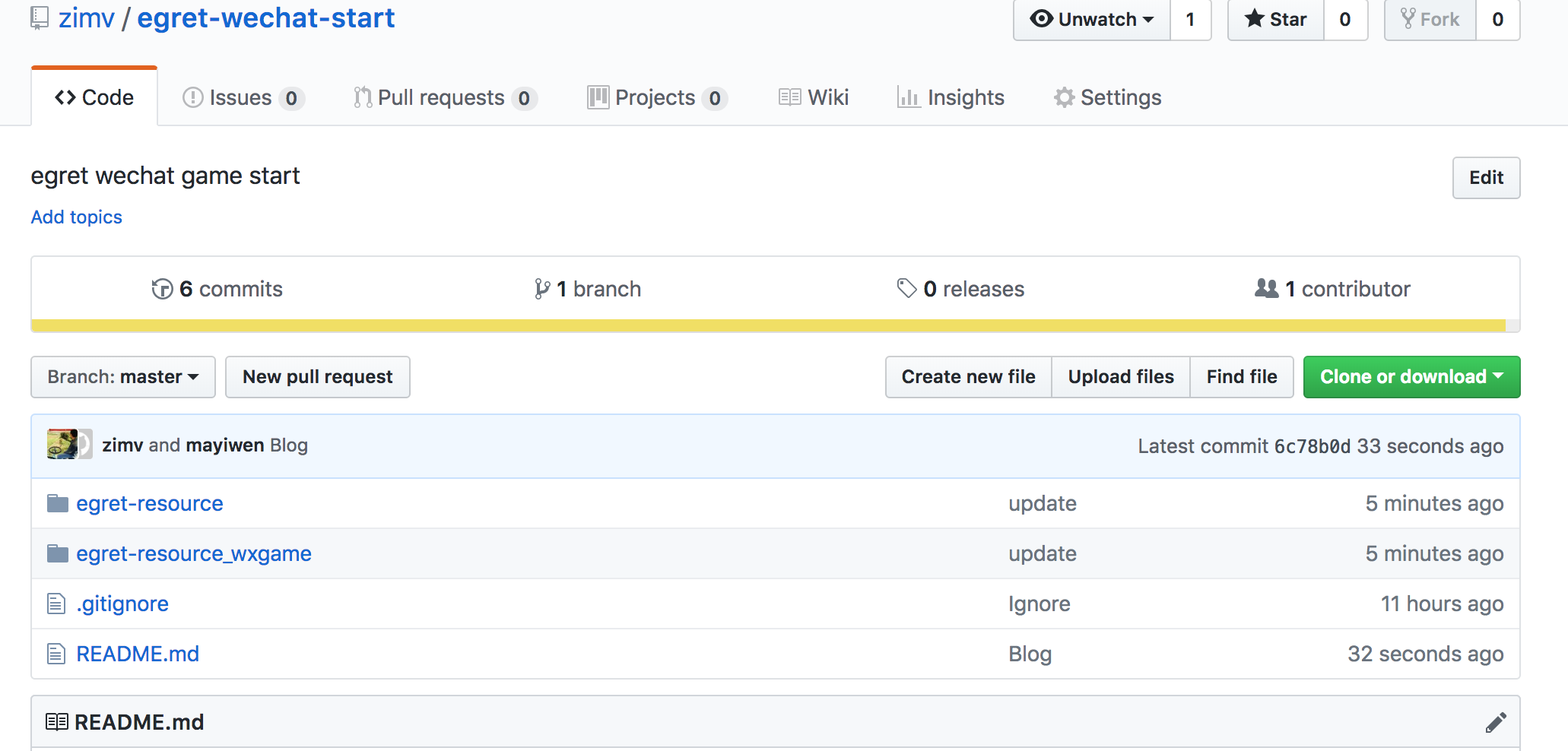This screenshot has height=751, width=1568.
Task: Click the .gitignore file icon
Action: 56,604
